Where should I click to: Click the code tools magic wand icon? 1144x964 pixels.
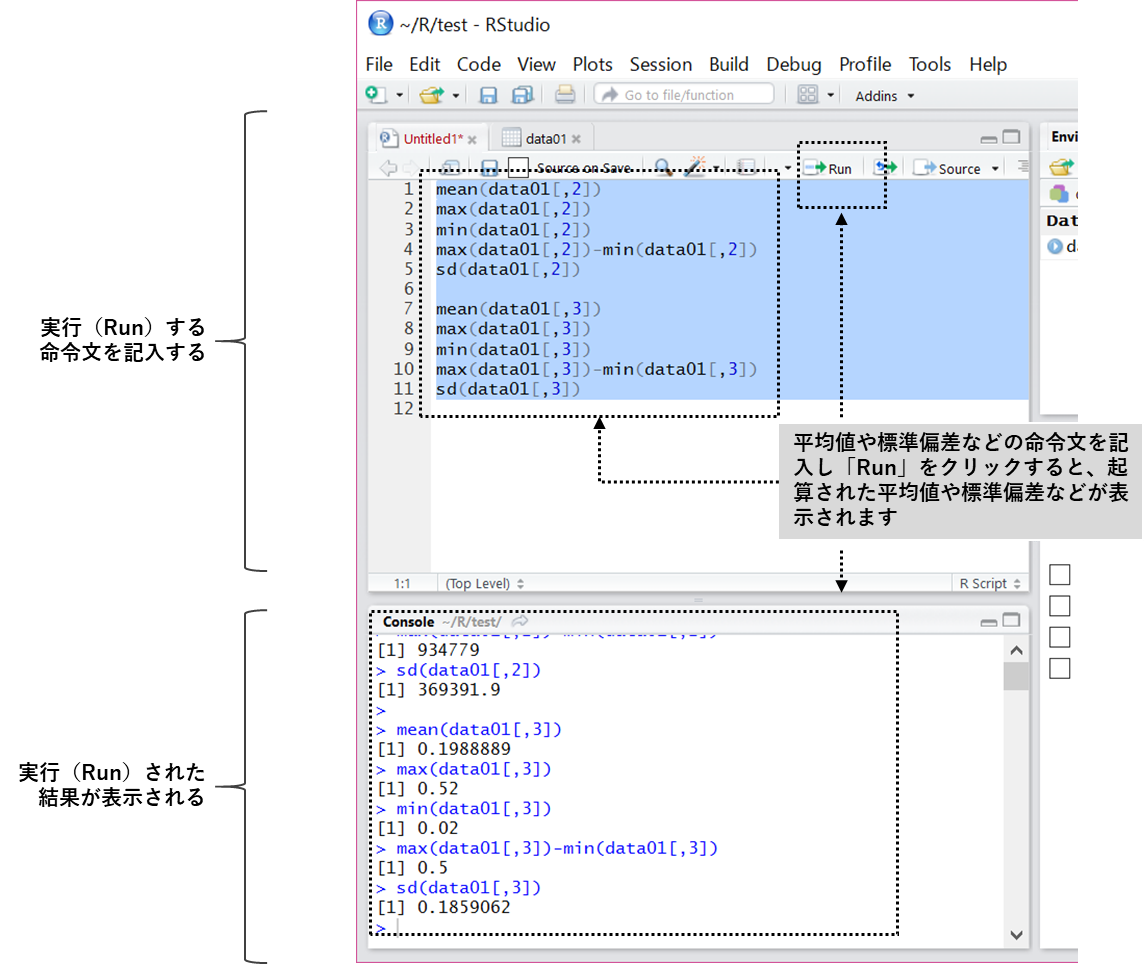click(x=696, y=168)
